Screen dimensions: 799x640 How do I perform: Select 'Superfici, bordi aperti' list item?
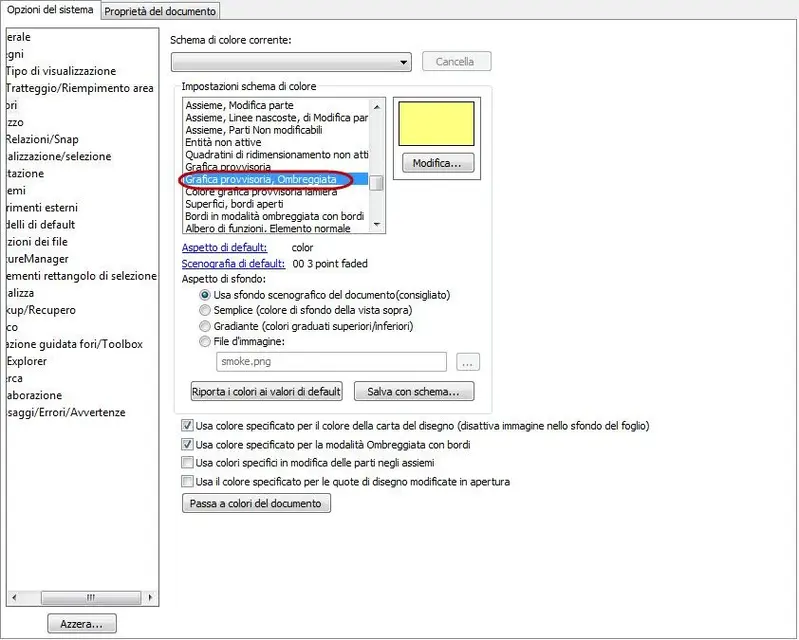(276, 204)
